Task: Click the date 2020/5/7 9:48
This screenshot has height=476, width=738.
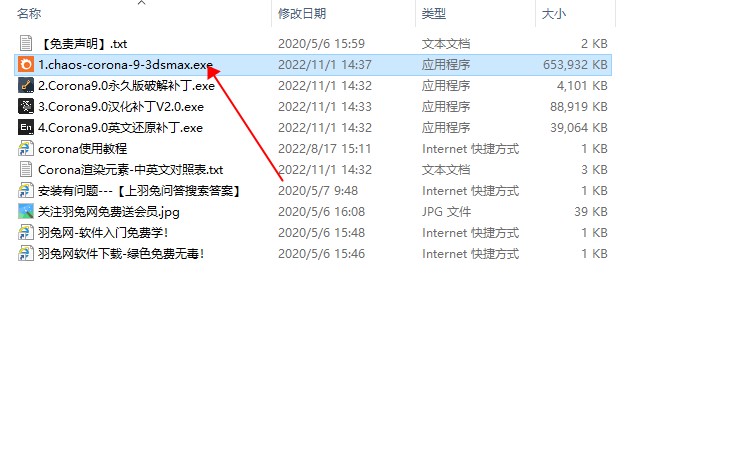Action: click(318, 191)
